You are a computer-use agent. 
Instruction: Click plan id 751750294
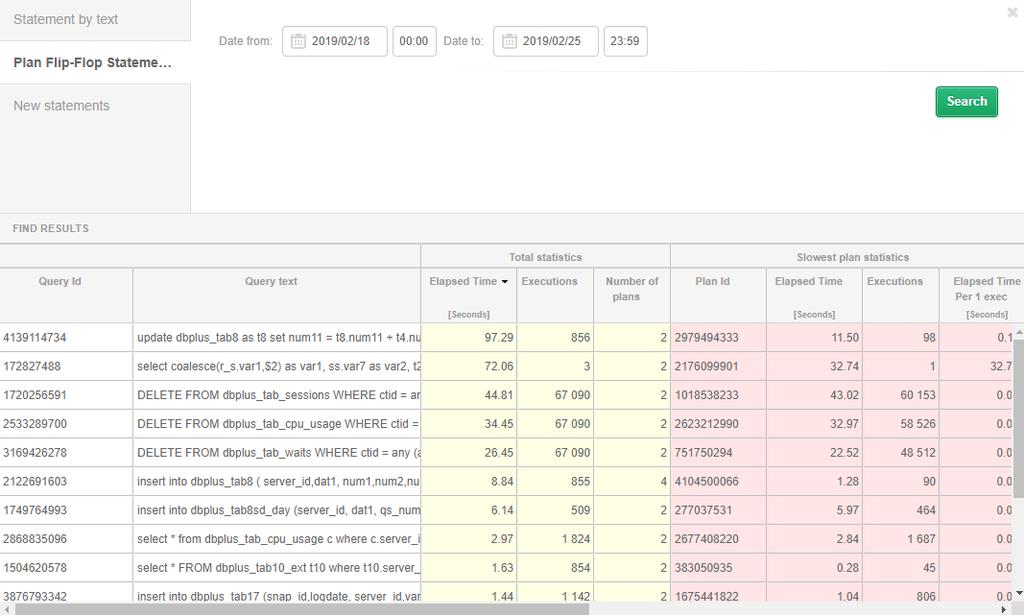click(x=704, y=452)
